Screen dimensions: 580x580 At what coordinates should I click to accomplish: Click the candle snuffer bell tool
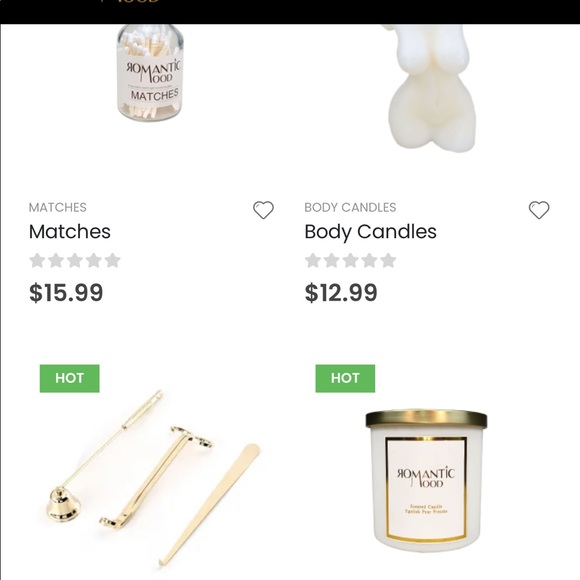pos(63,505)
